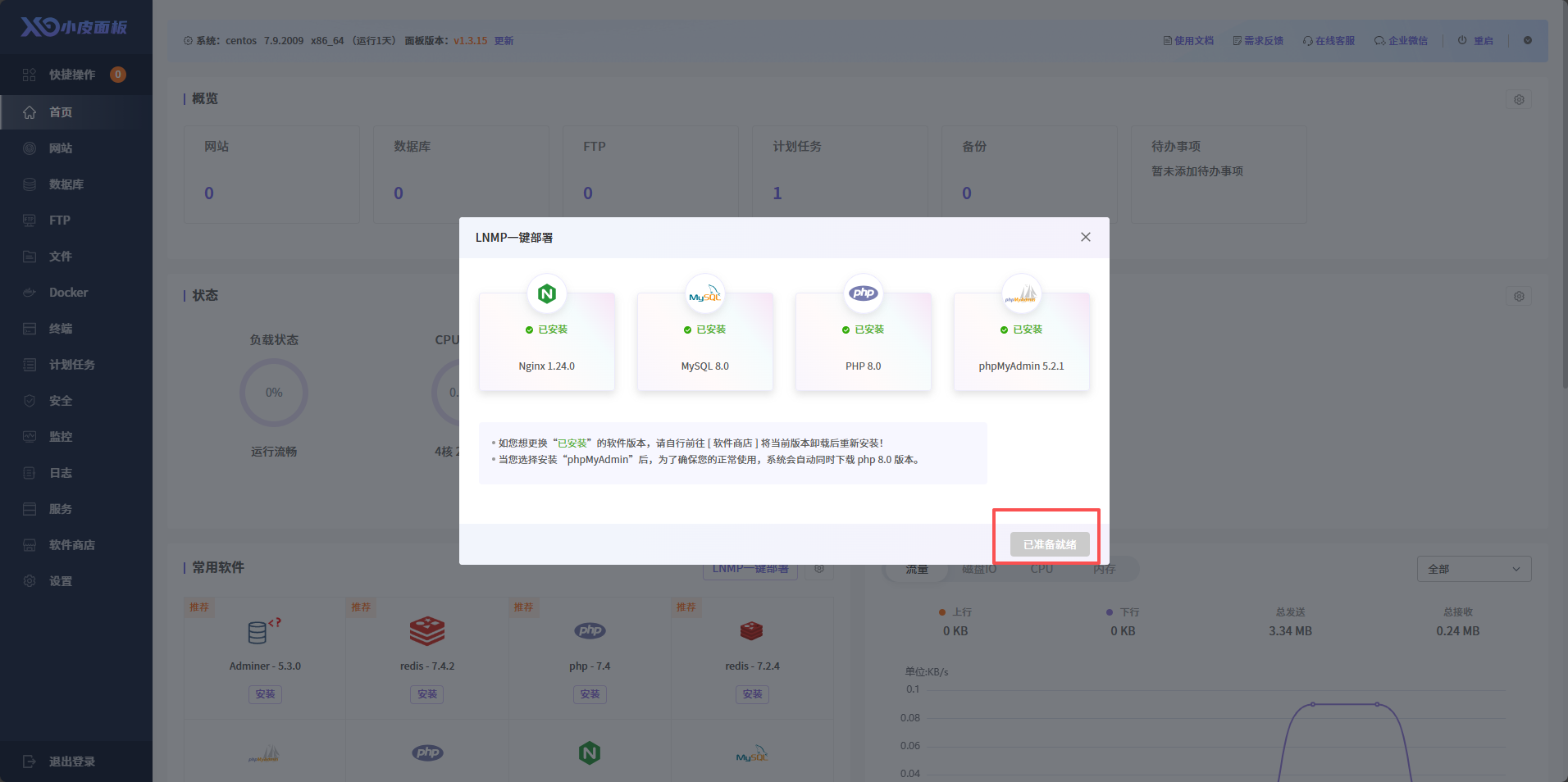Close the LNMP一键部署 dialog
This screenshot has height=782, width=1568.
tap(1085, 237)
